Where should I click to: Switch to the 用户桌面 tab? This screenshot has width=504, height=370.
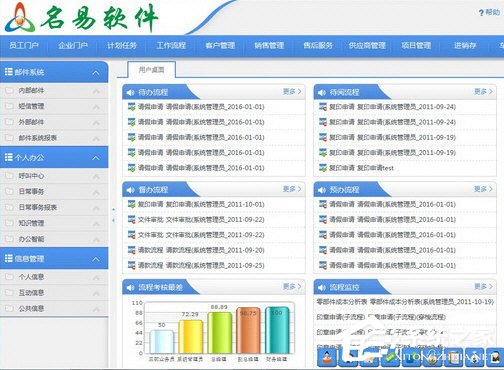[152, 70]
